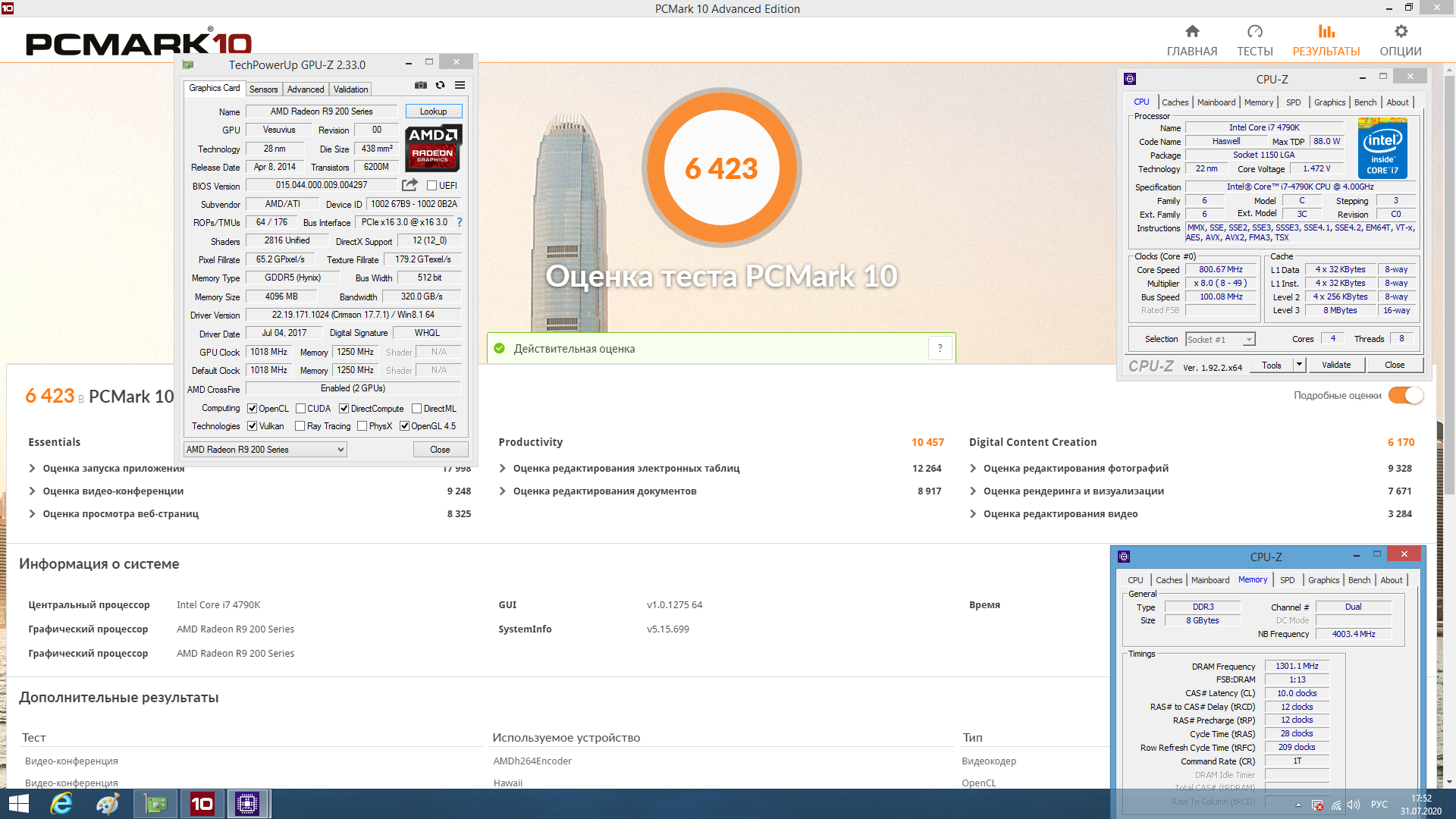The width and height of the screenshot is (1456, 819).
Task: Open Caches tab in top CPU-Z window
Action: tap(1175, 102)
